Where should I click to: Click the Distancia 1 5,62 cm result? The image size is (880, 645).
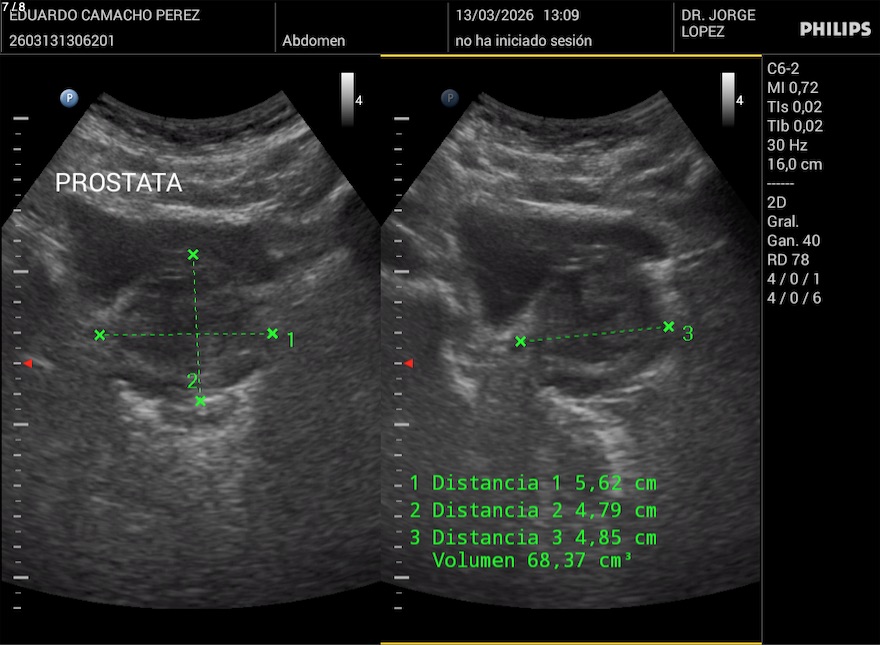click(532, 483)
